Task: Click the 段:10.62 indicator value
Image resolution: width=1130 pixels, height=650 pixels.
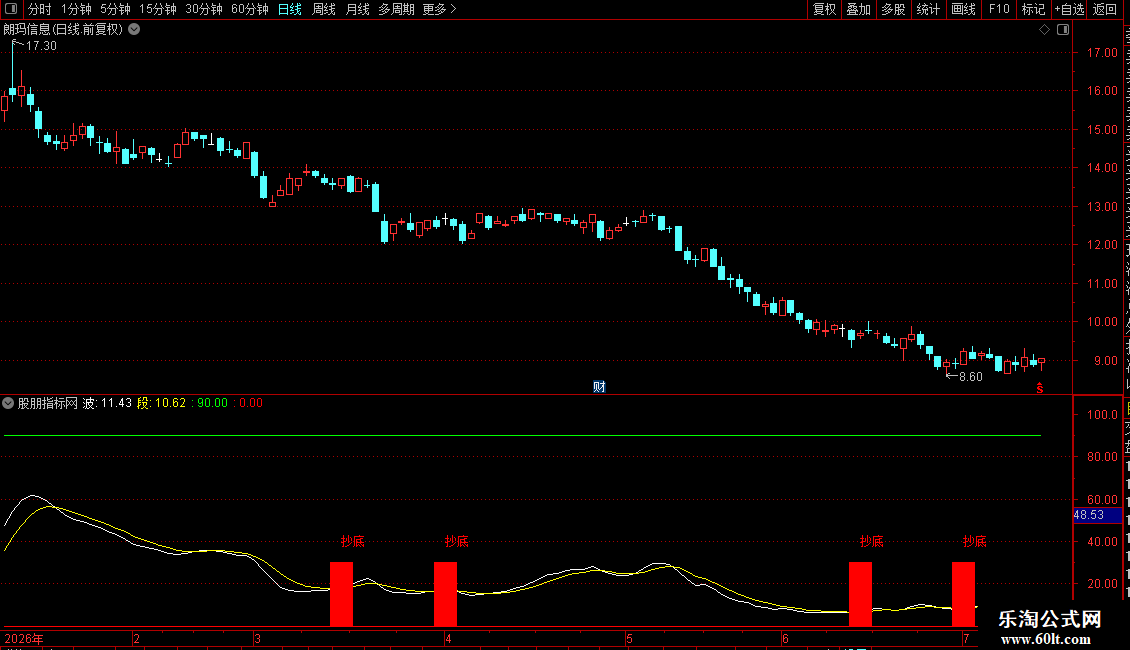Action: pos(161,404)
